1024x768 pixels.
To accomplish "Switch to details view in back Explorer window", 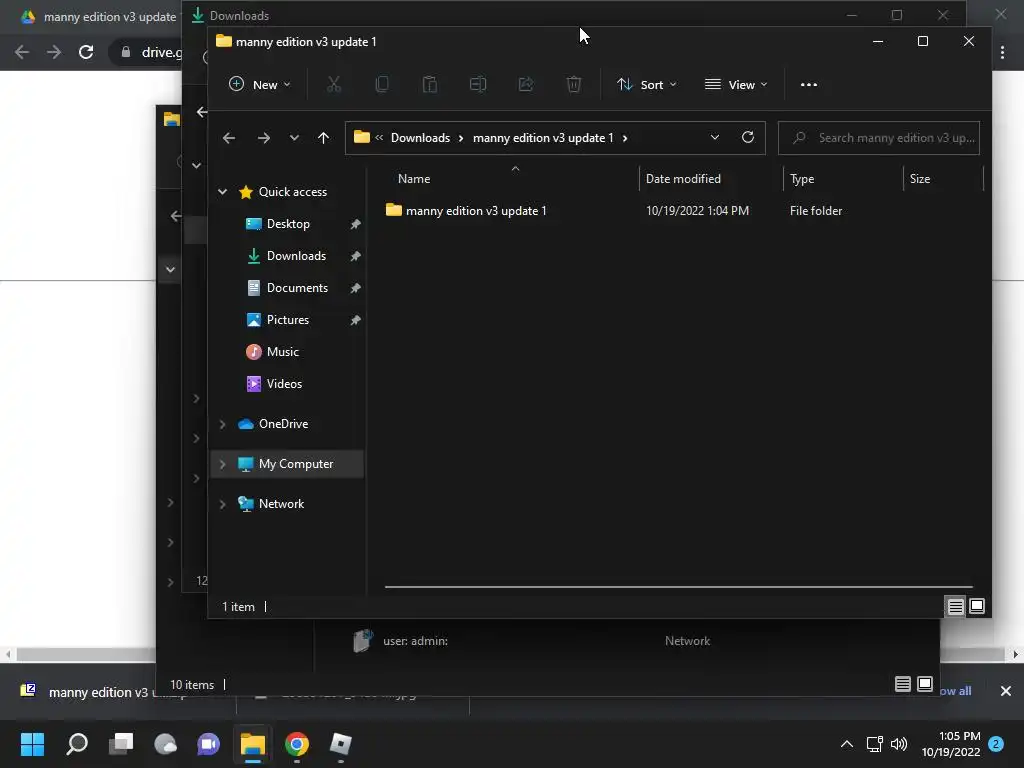I will tap(903, 684).
